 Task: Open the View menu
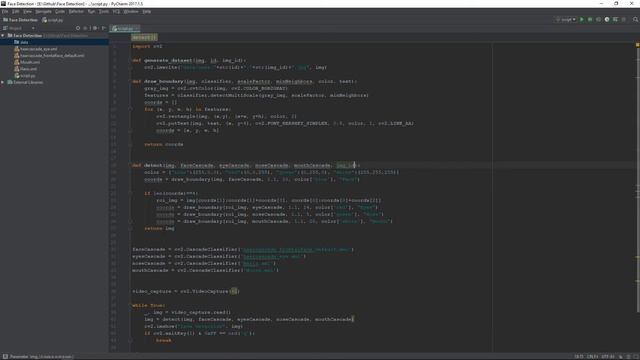27,11
